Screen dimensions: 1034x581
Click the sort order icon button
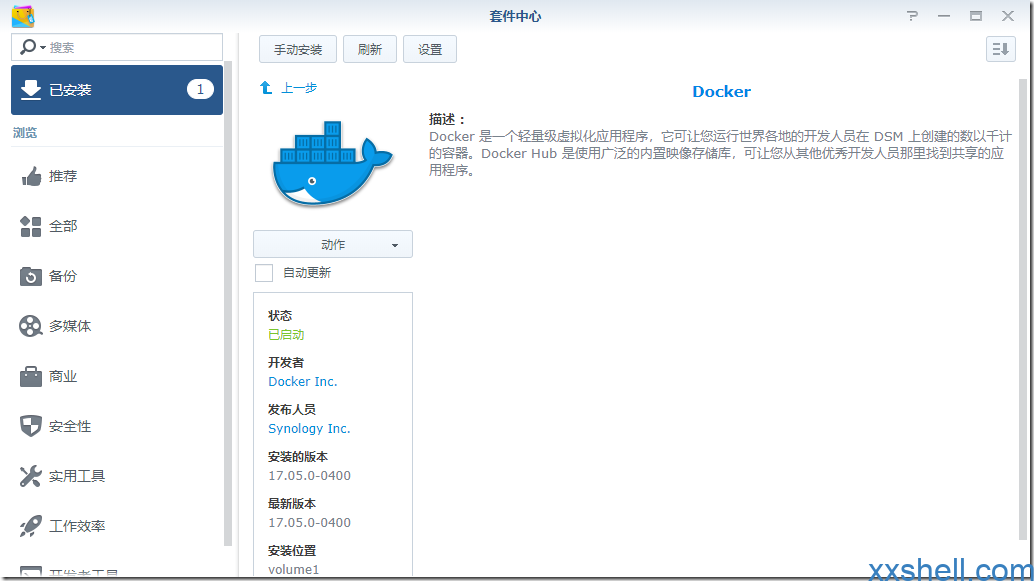pos(1000,49)
